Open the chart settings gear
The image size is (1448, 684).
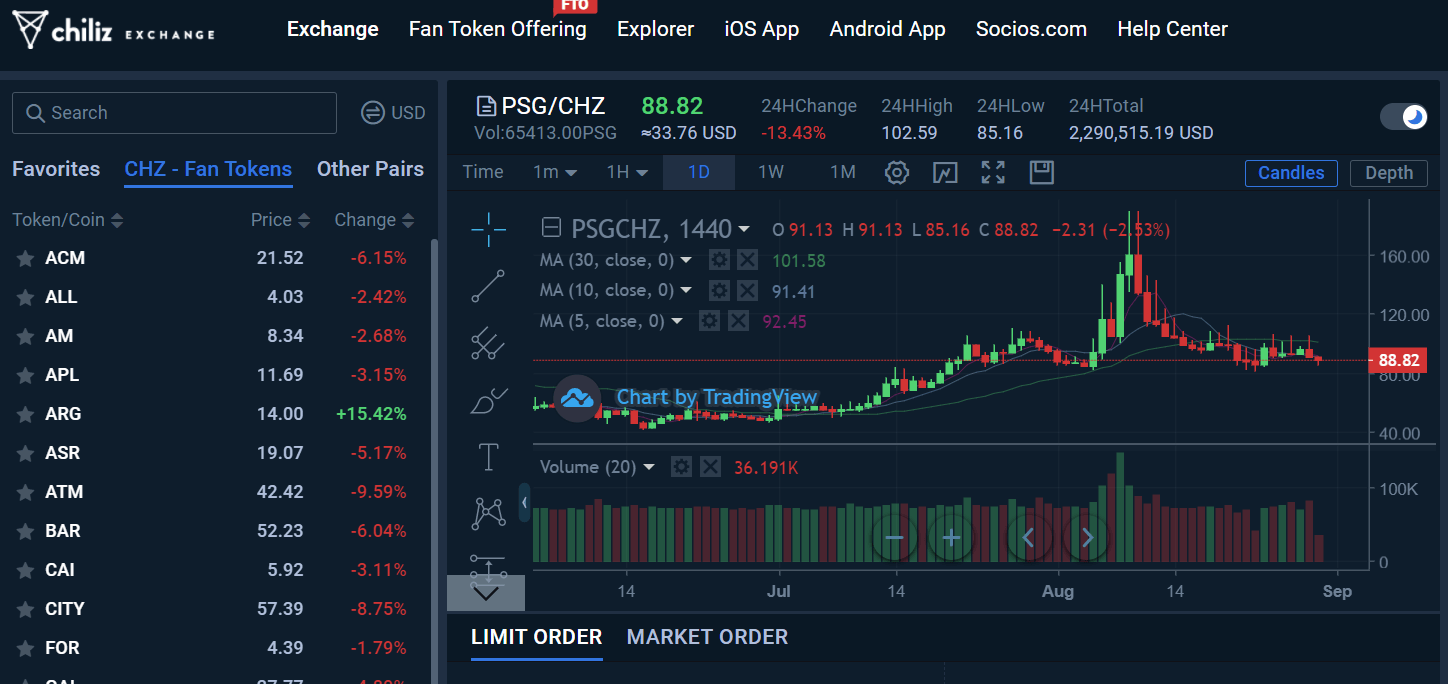point(897,172)
